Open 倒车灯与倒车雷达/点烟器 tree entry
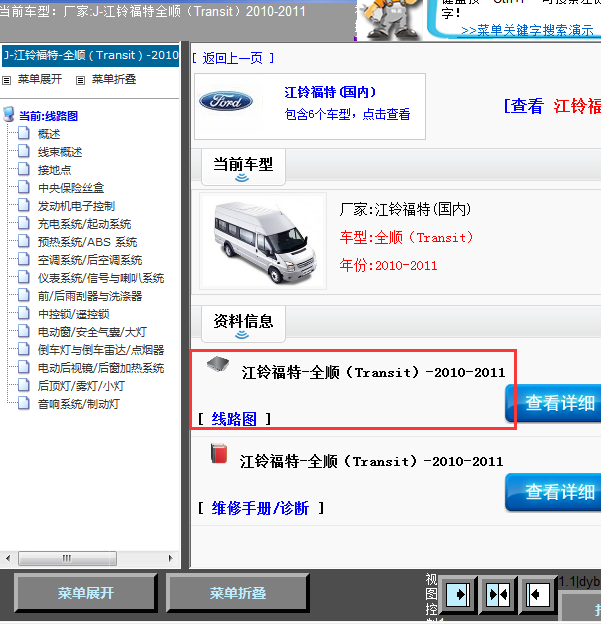Screen dimensions: 601x624 pos(101,350)
